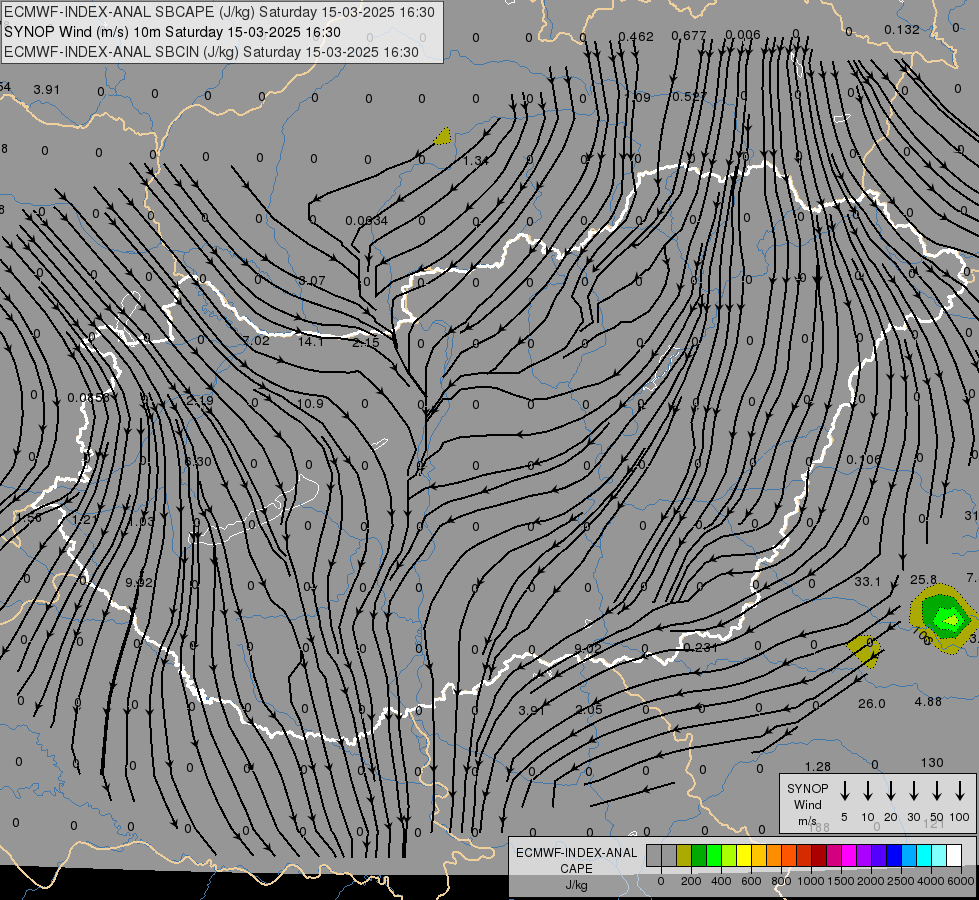
Task: Click the 7.02 value on the map
Action: 256,340
